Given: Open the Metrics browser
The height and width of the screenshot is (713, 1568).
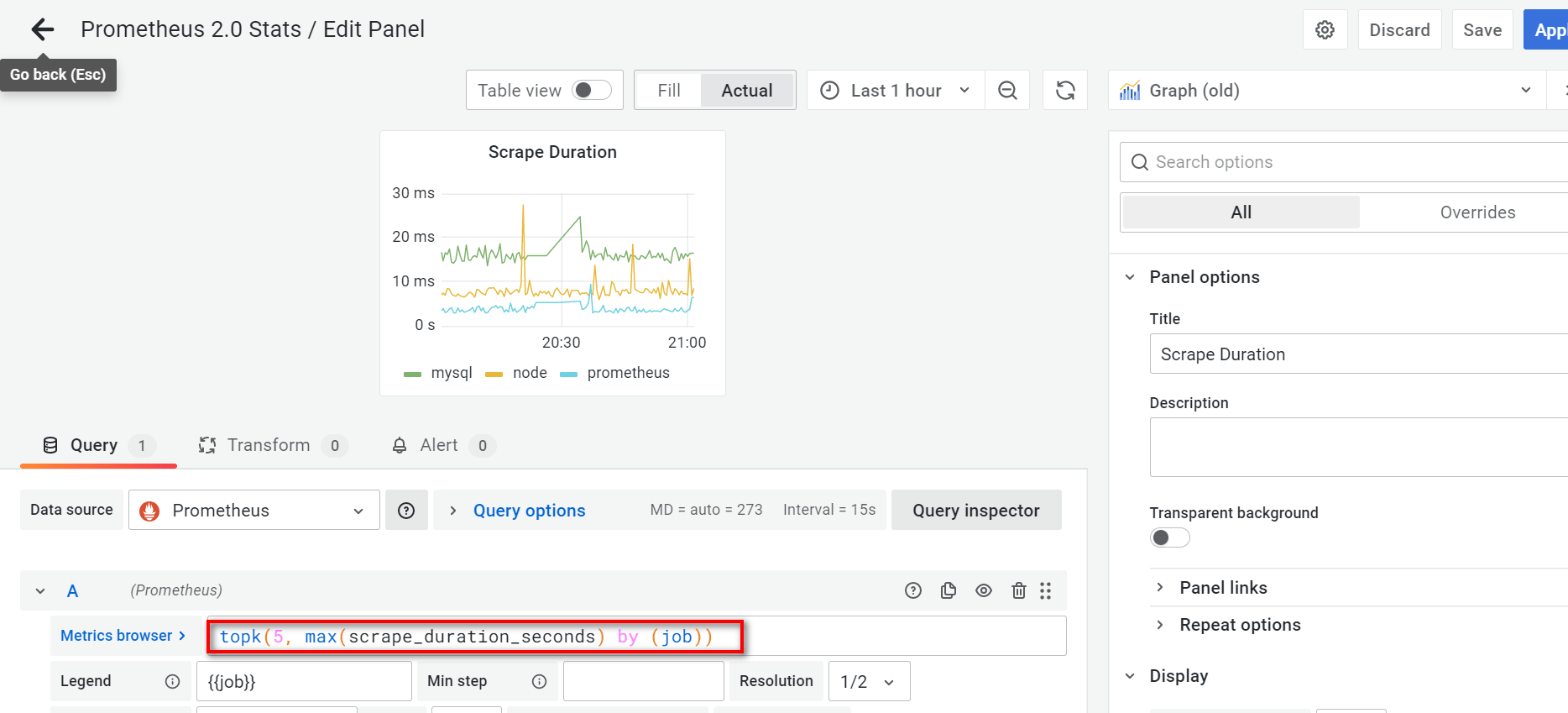Looking at the screenshot, I should pos(123,636).
